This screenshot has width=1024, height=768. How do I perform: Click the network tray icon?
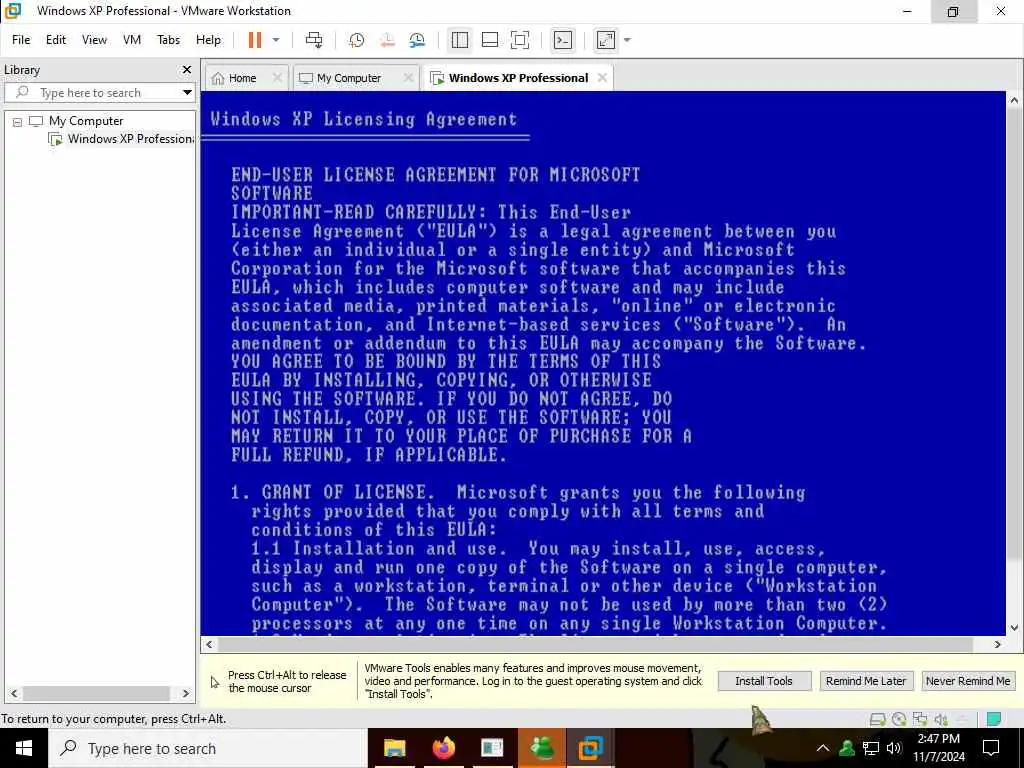(871, 748)
